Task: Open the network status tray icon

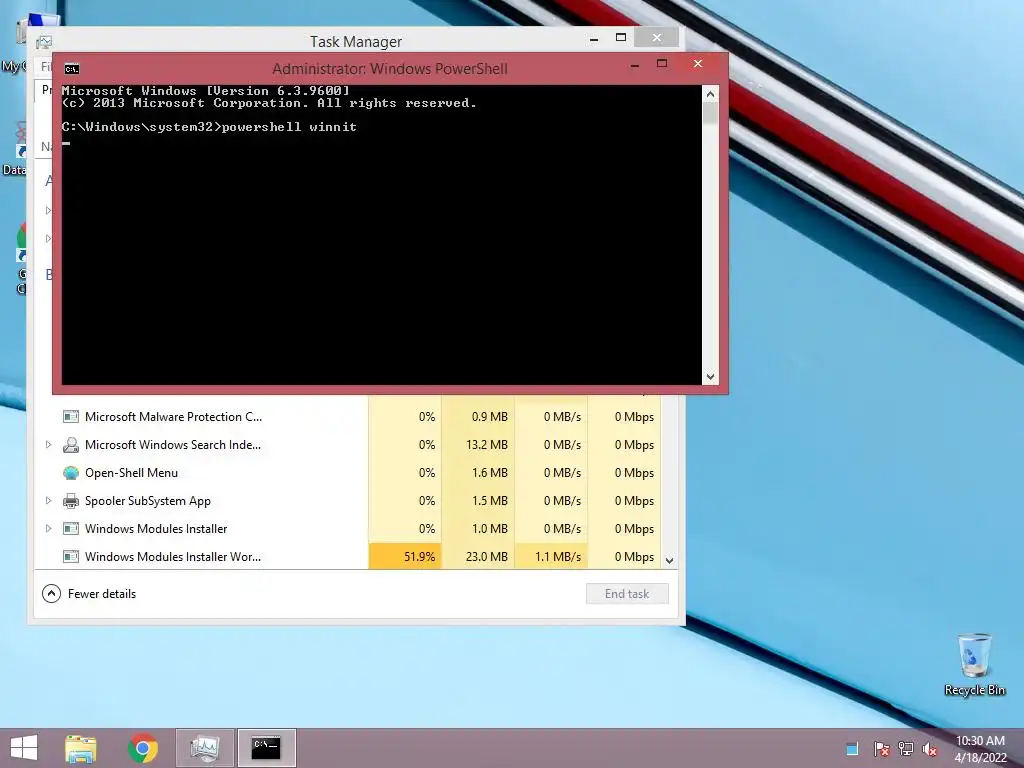Action: tap(906, 749)
